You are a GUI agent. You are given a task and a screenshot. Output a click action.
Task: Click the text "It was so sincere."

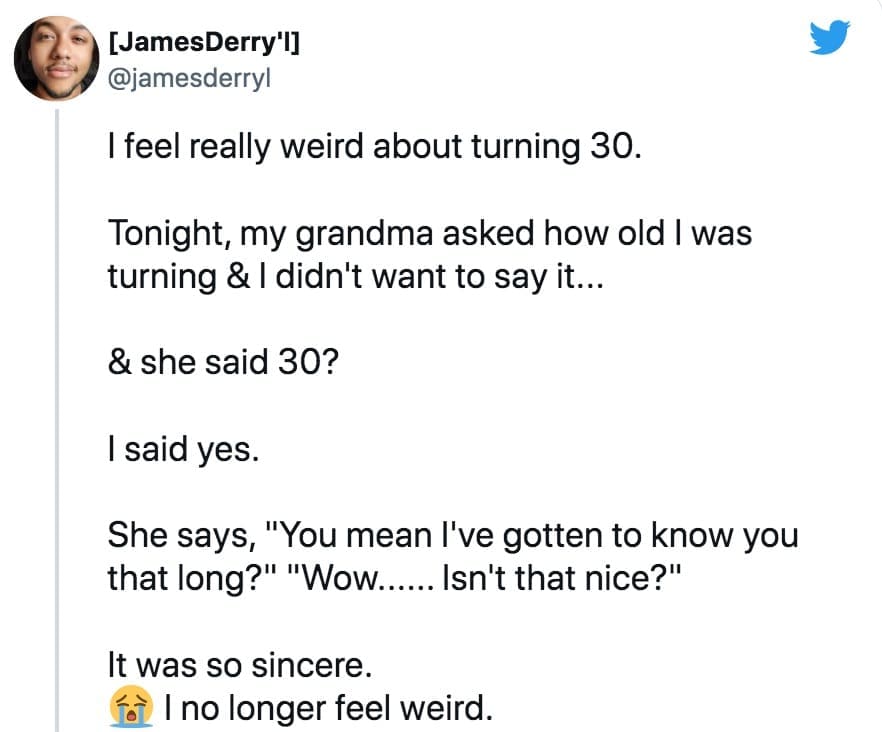pos(246,664)
